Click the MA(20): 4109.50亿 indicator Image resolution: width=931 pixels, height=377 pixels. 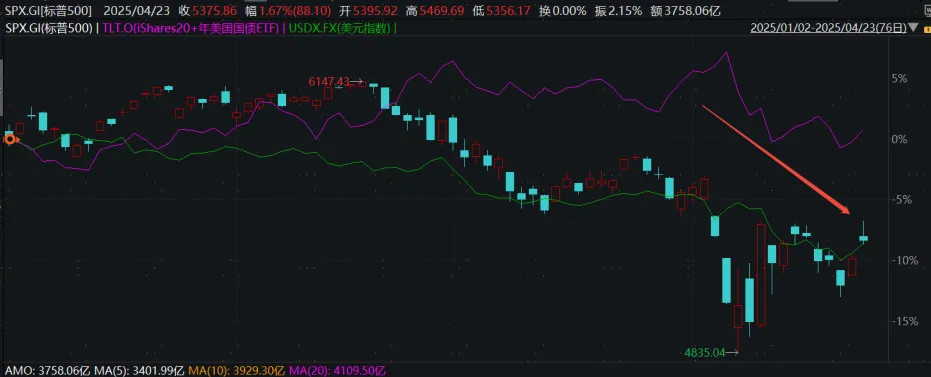tap(338, 371)
